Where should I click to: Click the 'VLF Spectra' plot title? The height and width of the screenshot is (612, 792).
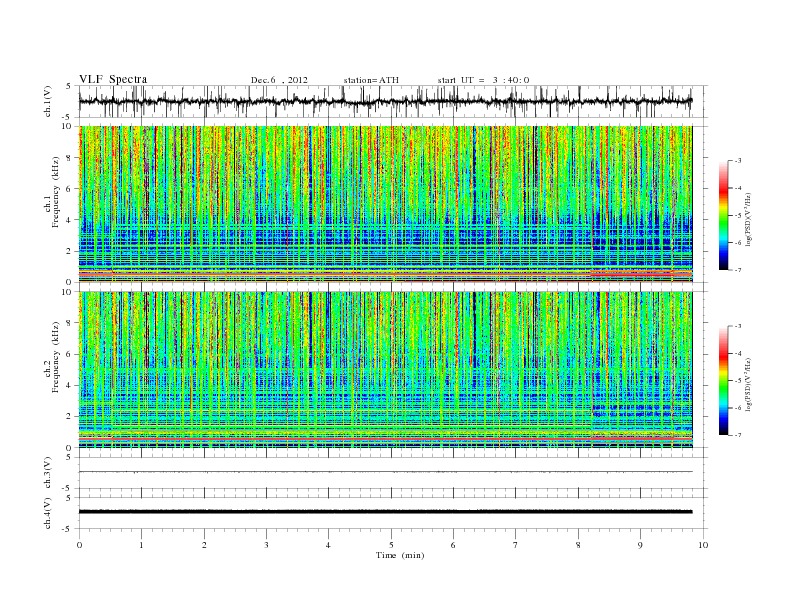(113, 79)
